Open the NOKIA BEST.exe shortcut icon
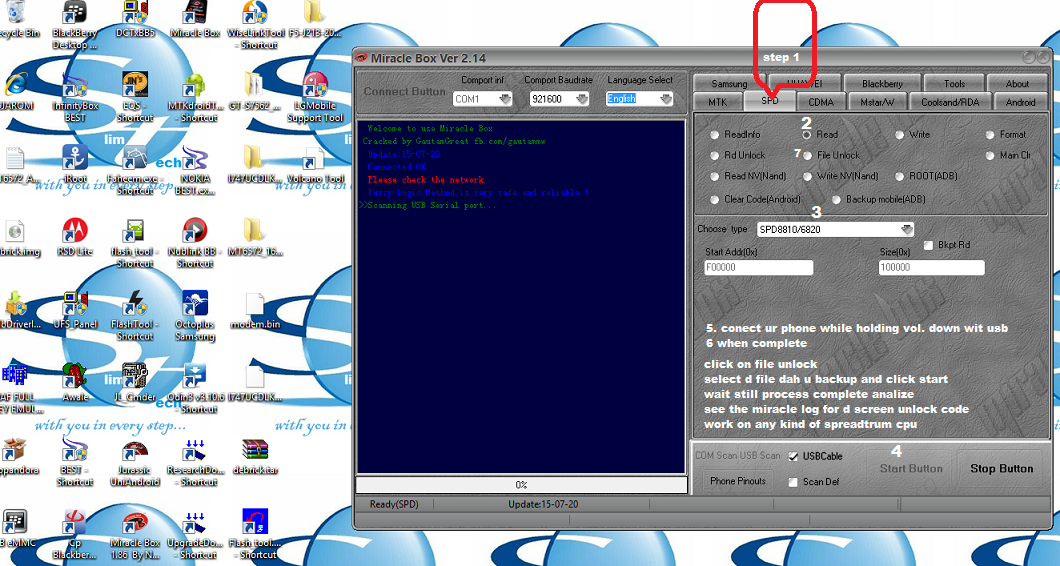This screenshot has width=1060, height=566. pos(195,158)
